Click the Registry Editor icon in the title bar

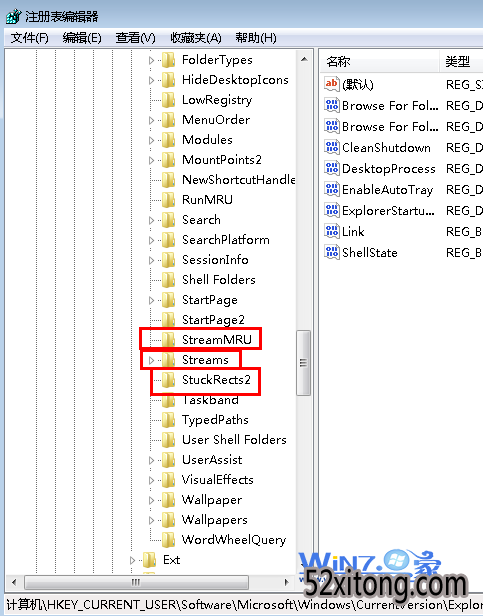[14, 16]
